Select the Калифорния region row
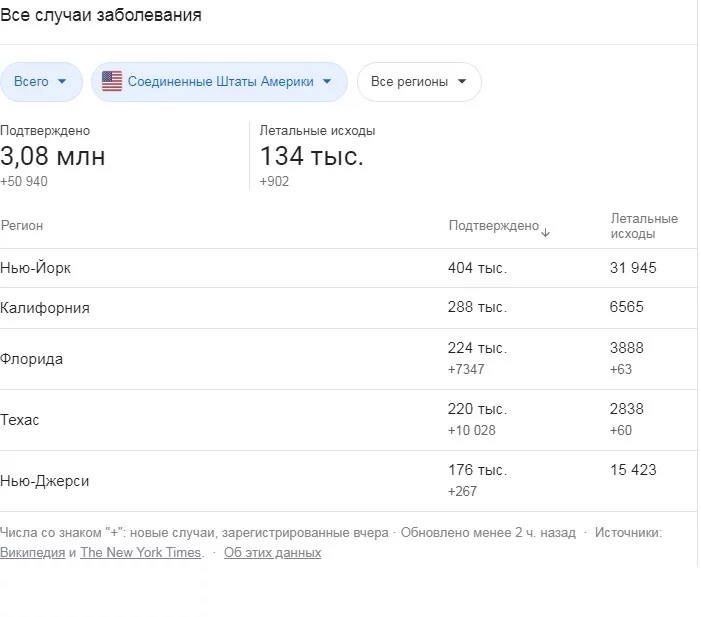 [x=45, y=308]
